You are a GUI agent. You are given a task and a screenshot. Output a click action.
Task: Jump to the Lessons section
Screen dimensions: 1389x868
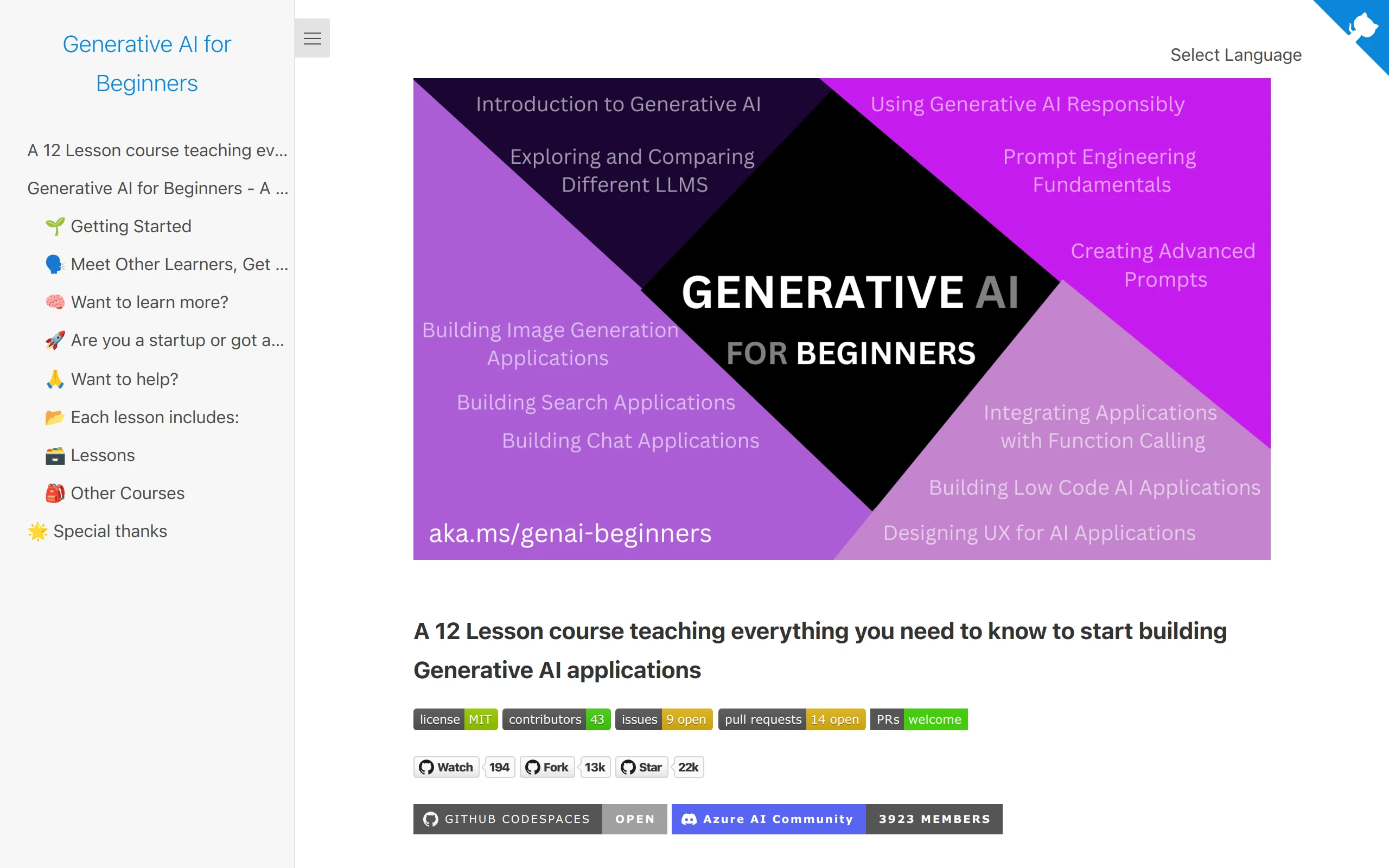pyautogui.click(x=103, y=455)
